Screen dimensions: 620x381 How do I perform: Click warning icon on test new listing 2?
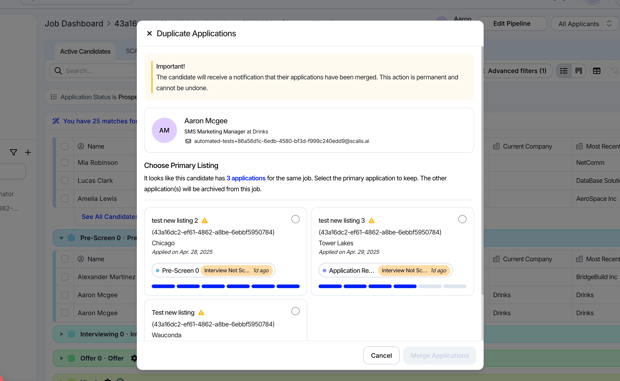click(x=205, y=221)
